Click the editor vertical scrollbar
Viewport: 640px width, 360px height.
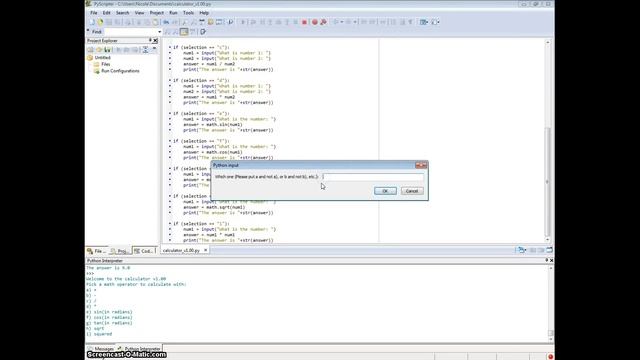pyautogui.click(x=548, y=141)
